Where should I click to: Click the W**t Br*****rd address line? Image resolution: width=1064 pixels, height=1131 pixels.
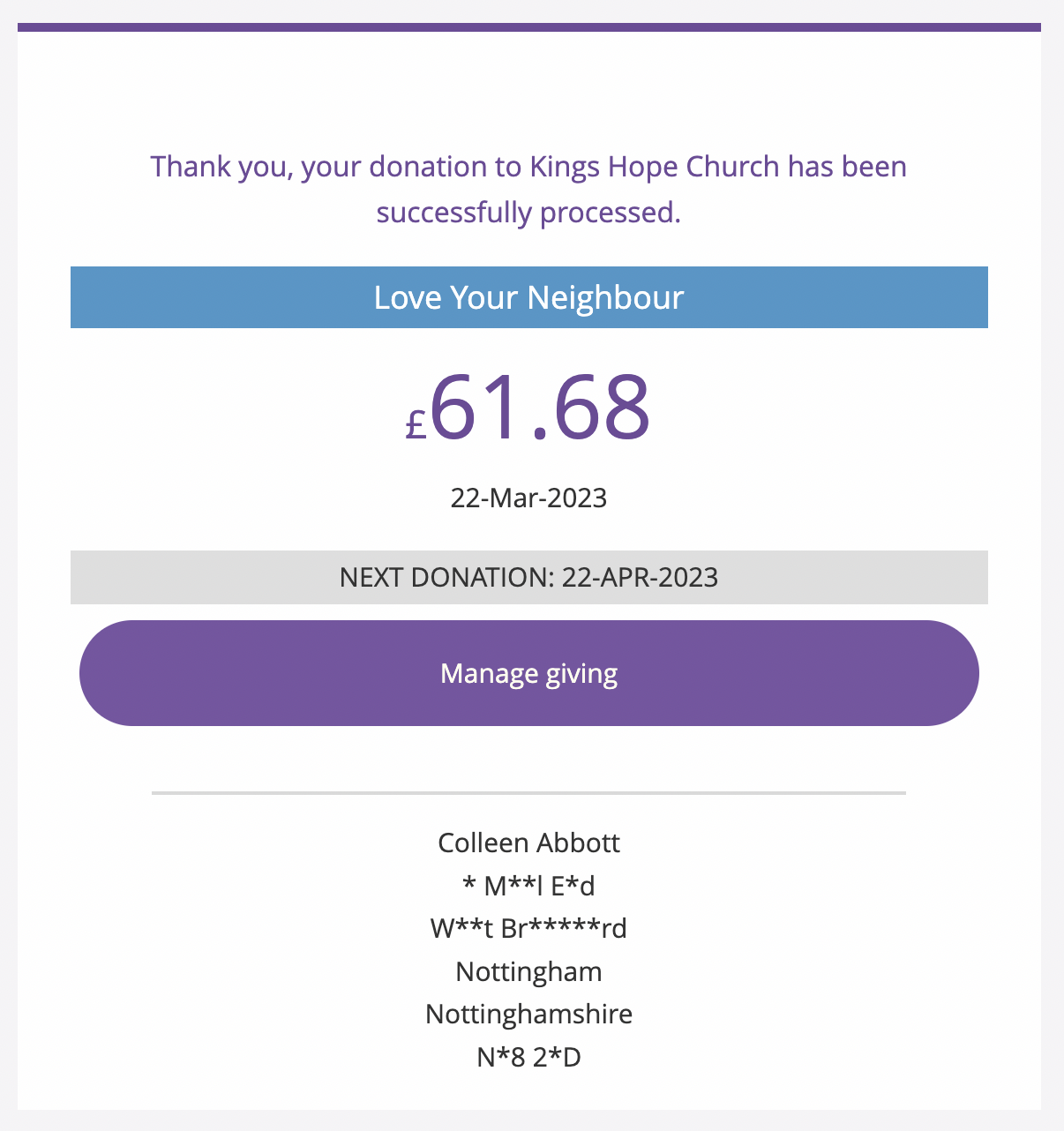528,928
